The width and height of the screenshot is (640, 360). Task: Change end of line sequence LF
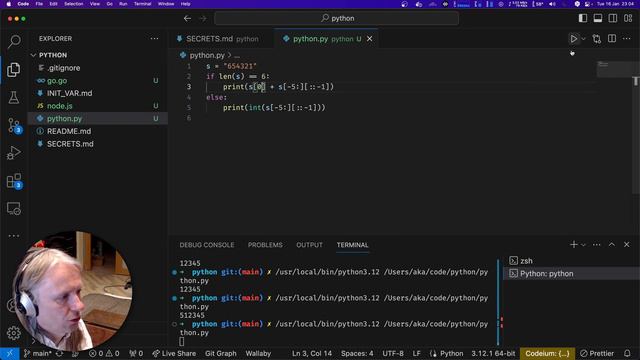[x=416, y=353]
